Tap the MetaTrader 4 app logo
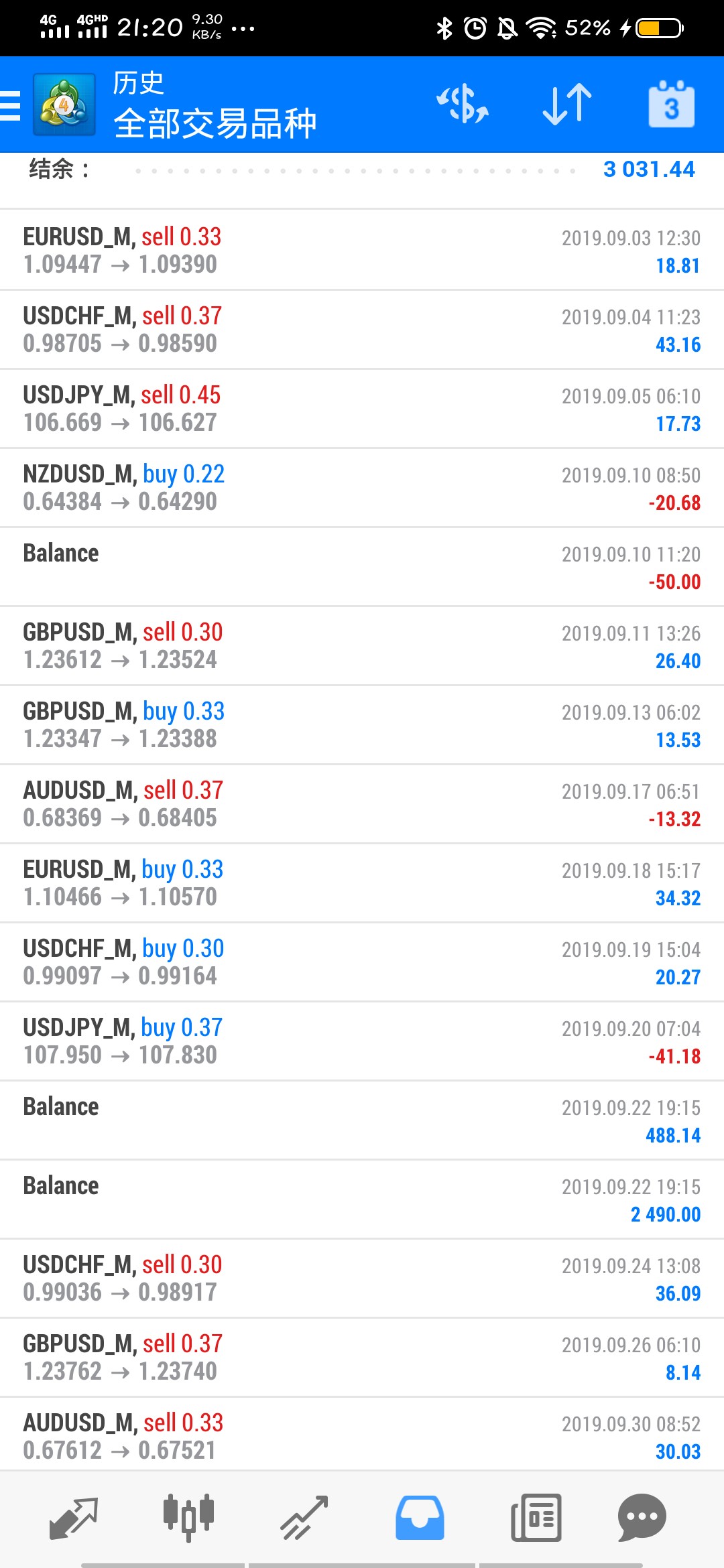Image resolution: width=724 pixels, height=1568 pixels. point(64,105)
